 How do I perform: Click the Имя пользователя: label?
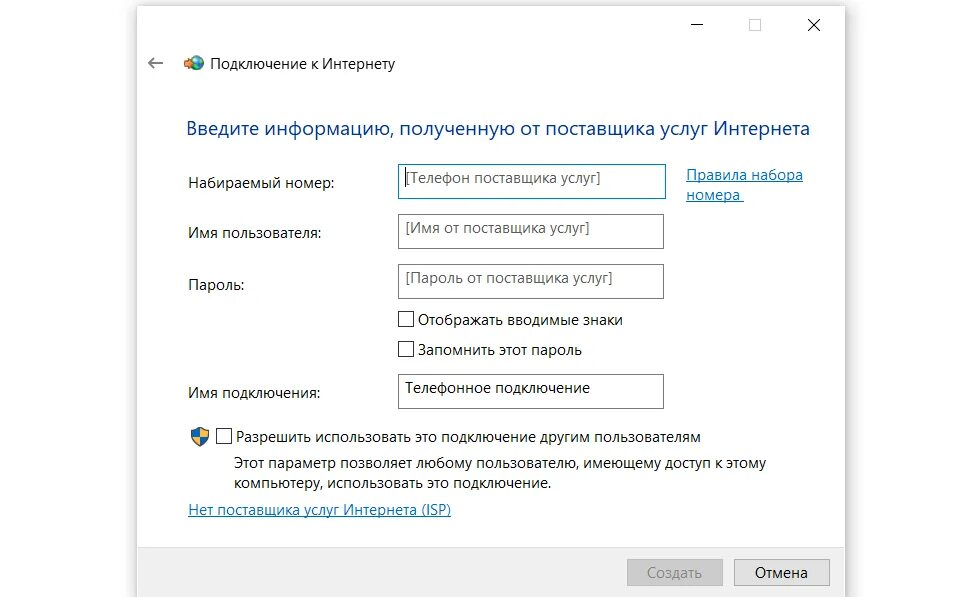point(254,233)
